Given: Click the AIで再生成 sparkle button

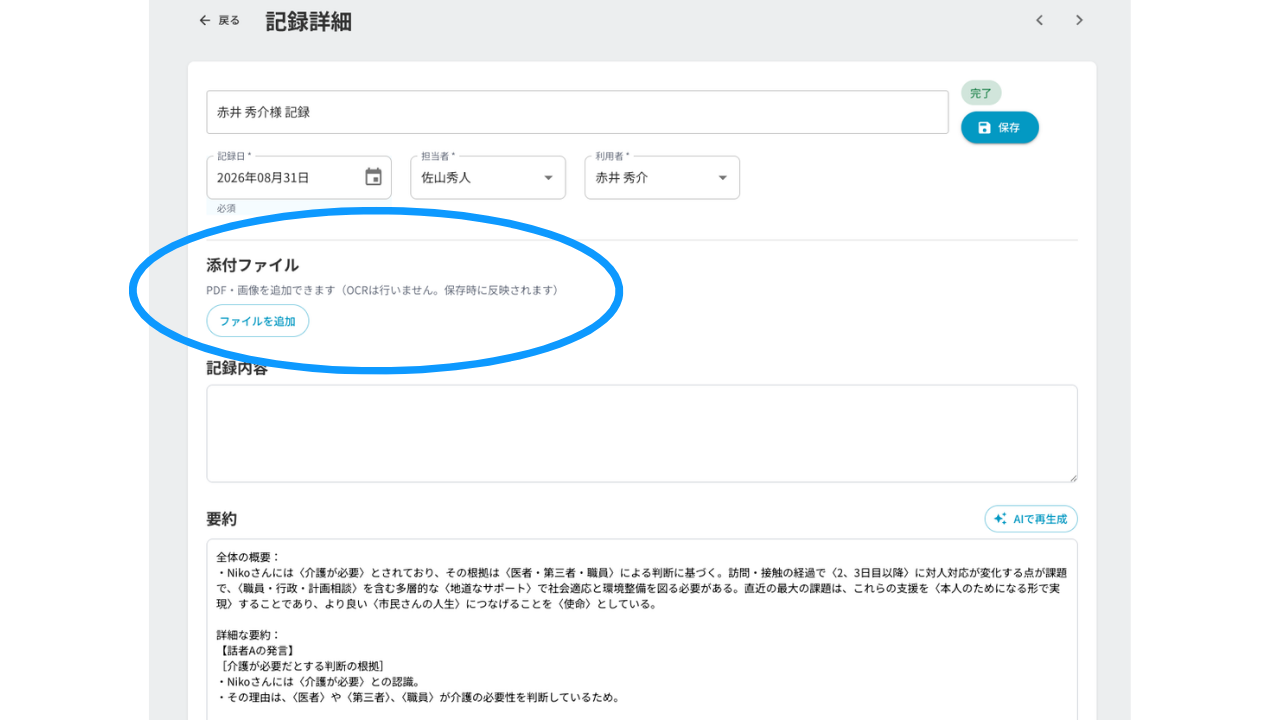Looking at the screenshot, I should [1031, 519].
